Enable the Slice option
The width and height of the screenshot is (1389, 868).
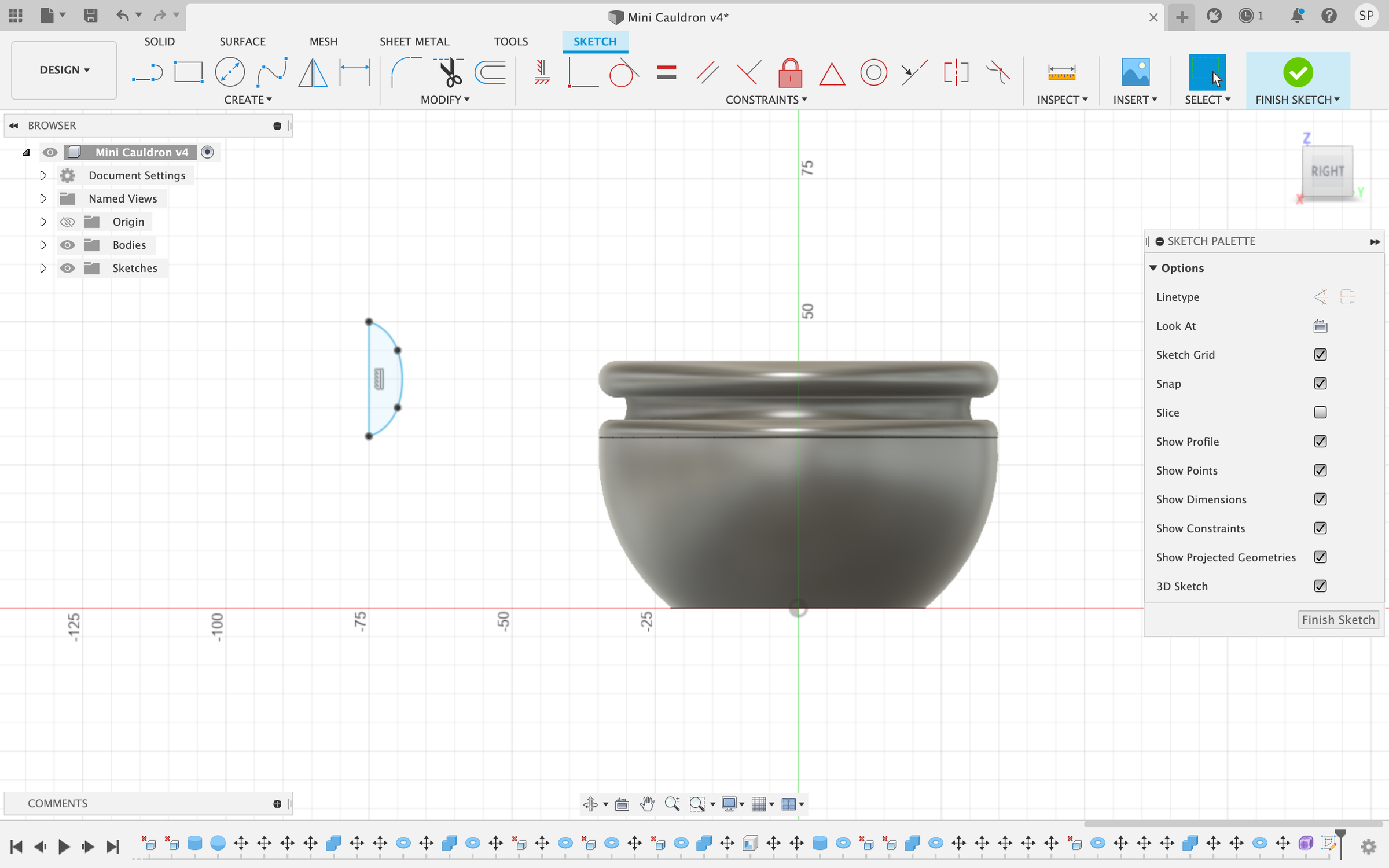coord(1320,412)
